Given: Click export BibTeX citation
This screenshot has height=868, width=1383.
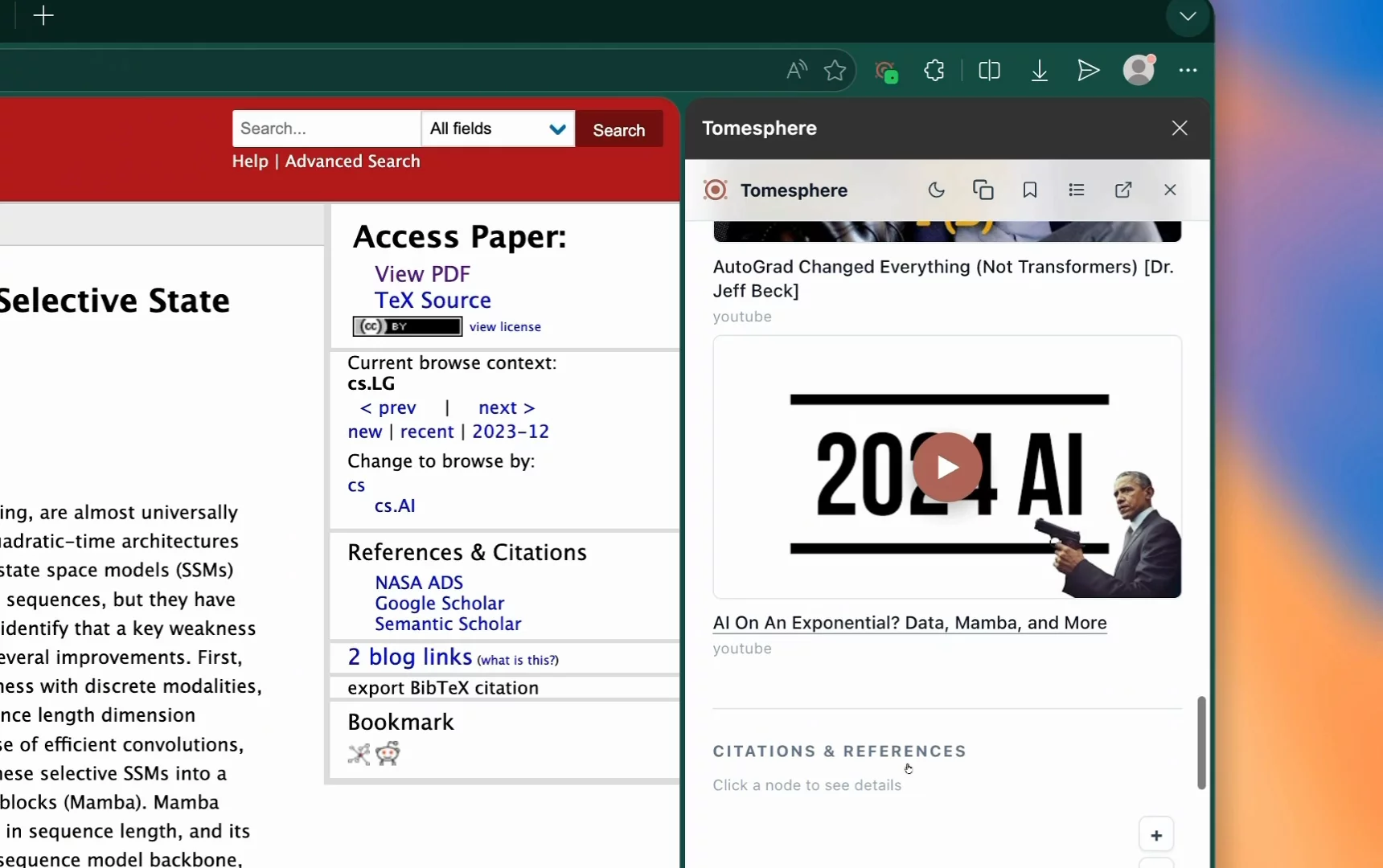Looking at the screenshot, I should [x=443, y=689].
